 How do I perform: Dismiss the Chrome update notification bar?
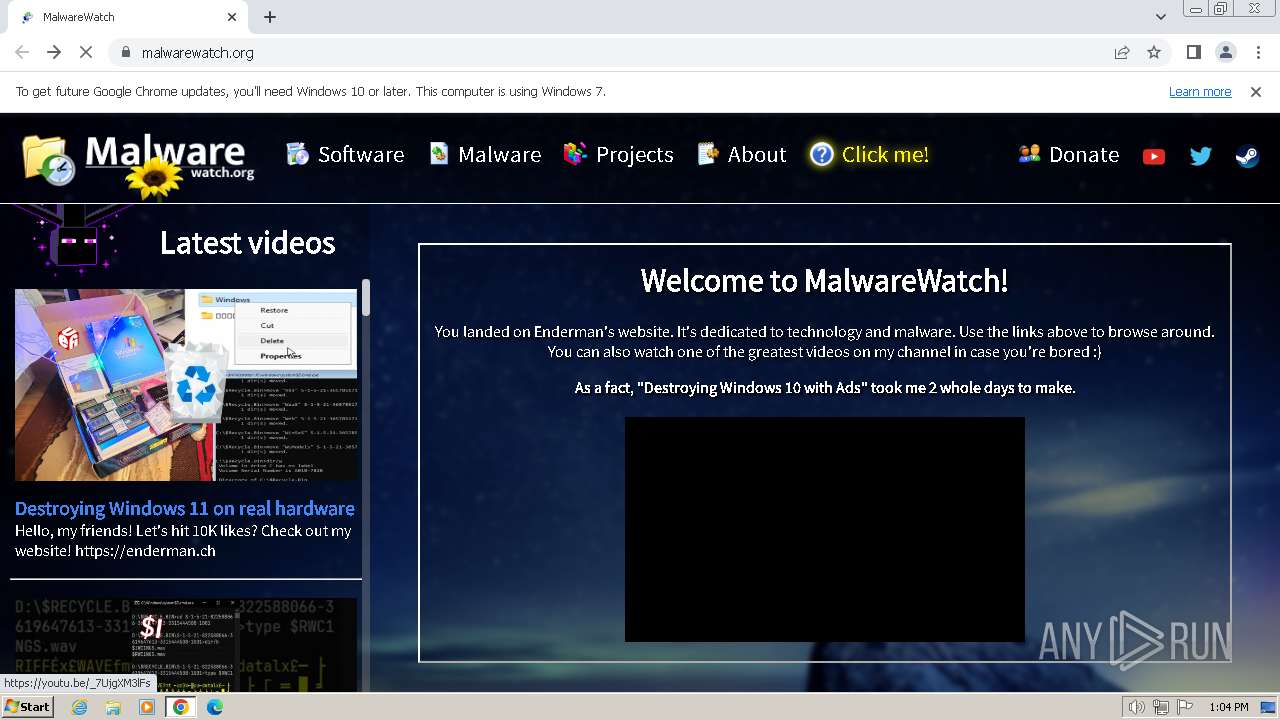tap(1256, 91)
